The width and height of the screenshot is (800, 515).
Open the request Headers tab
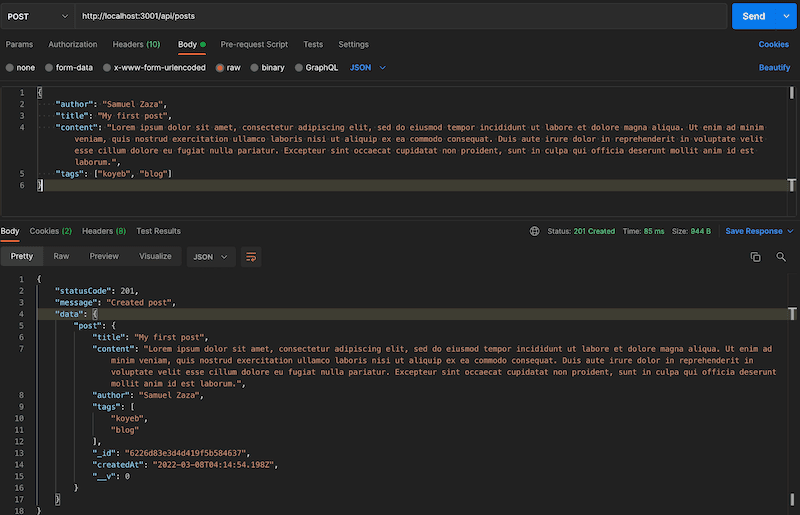[136, 44]
